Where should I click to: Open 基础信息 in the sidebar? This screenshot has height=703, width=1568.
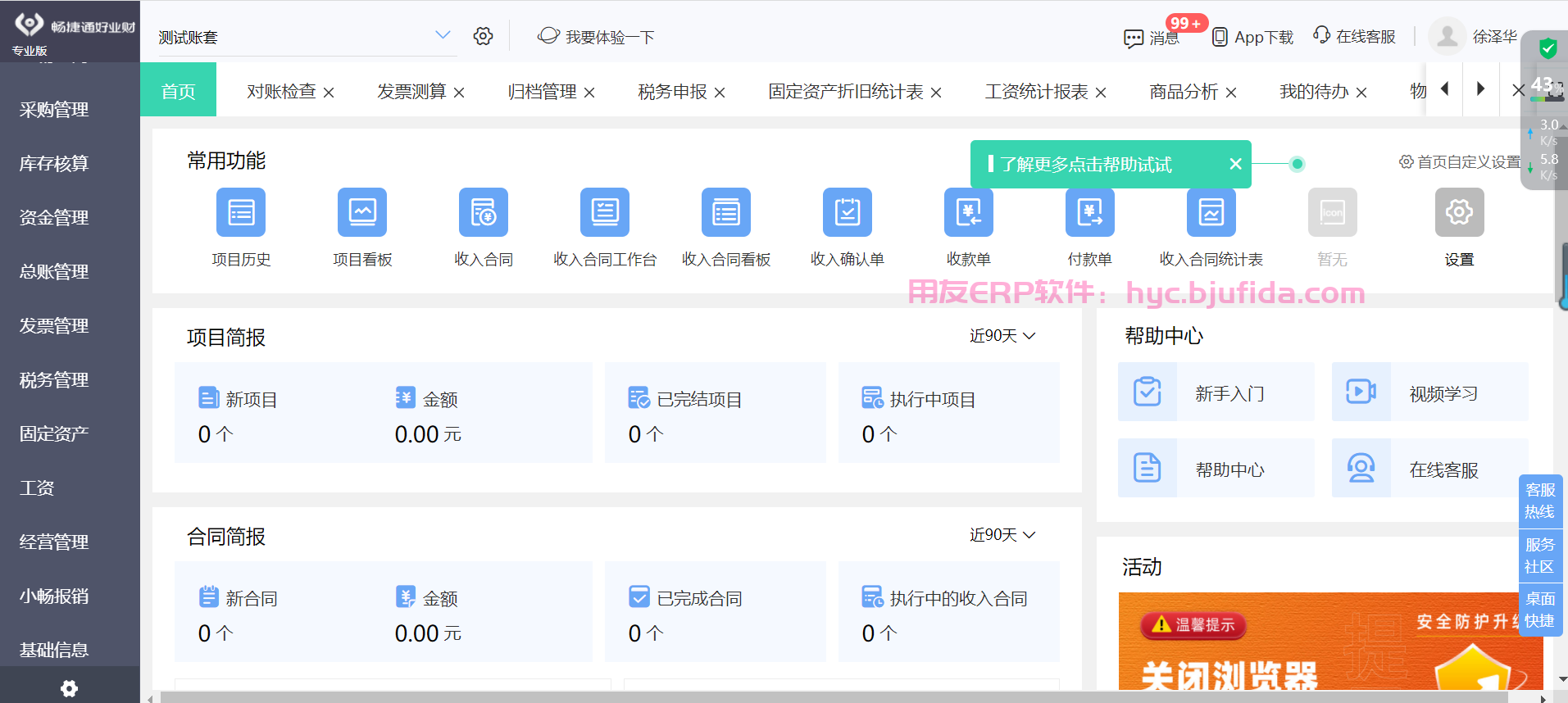(54, 650)
